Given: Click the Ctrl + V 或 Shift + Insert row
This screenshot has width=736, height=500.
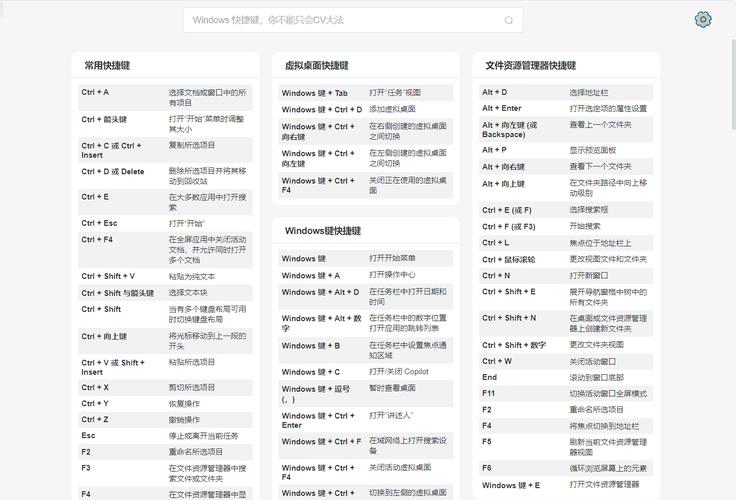Looking at the screenshot, I should (x=165, y=367).
